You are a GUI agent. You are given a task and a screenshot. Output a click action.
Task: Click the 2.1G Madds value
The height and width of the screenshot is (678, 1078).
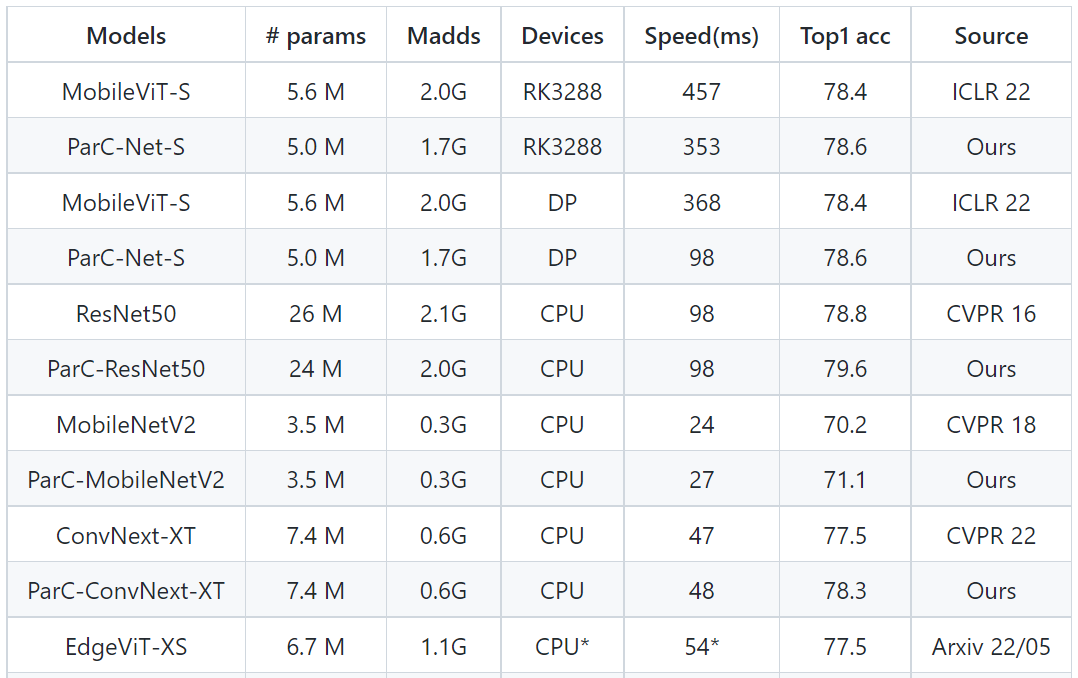tap(444, 314)
